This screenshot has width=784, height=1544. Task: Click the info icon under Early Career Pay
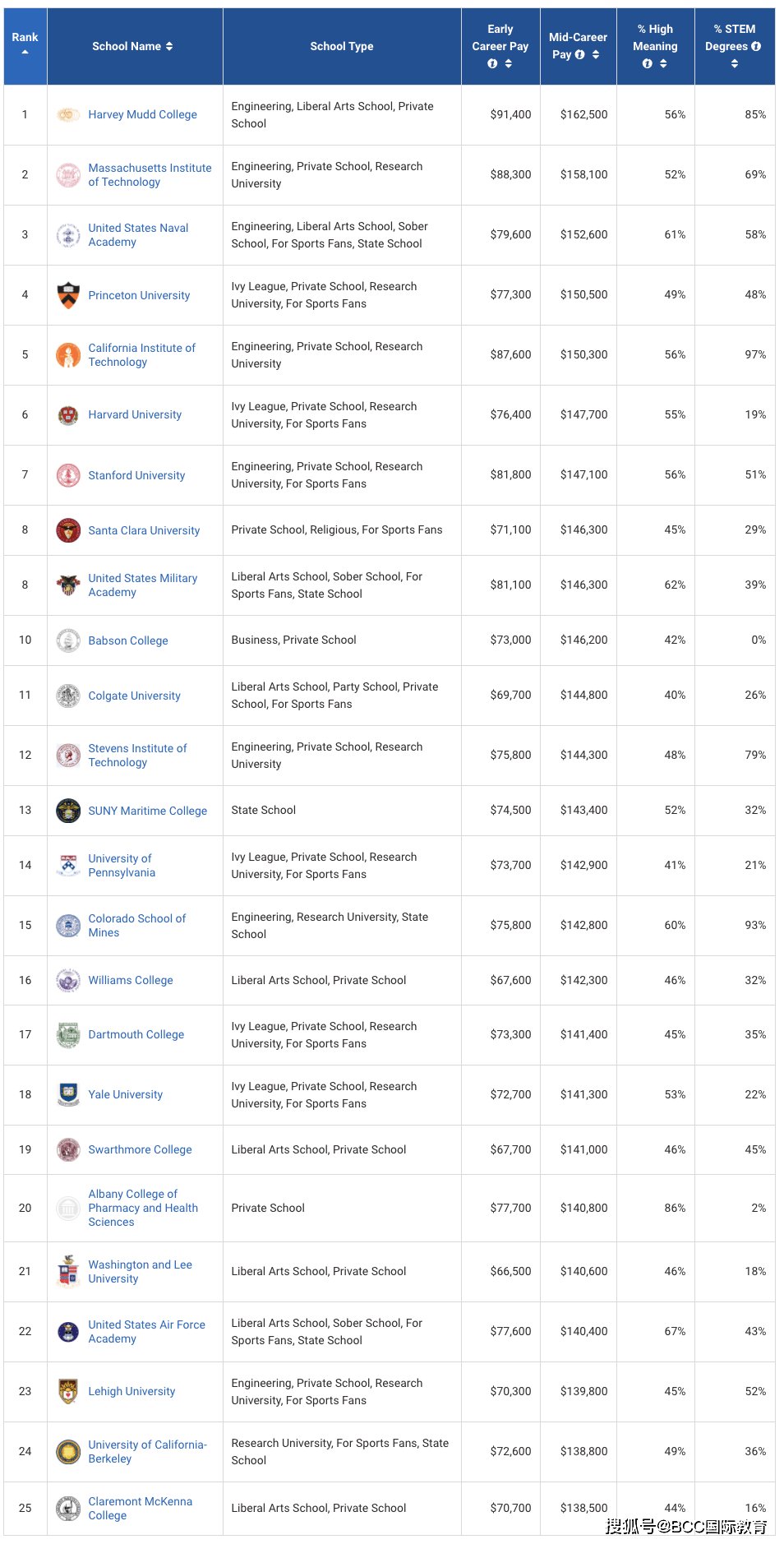coord(492,63)
